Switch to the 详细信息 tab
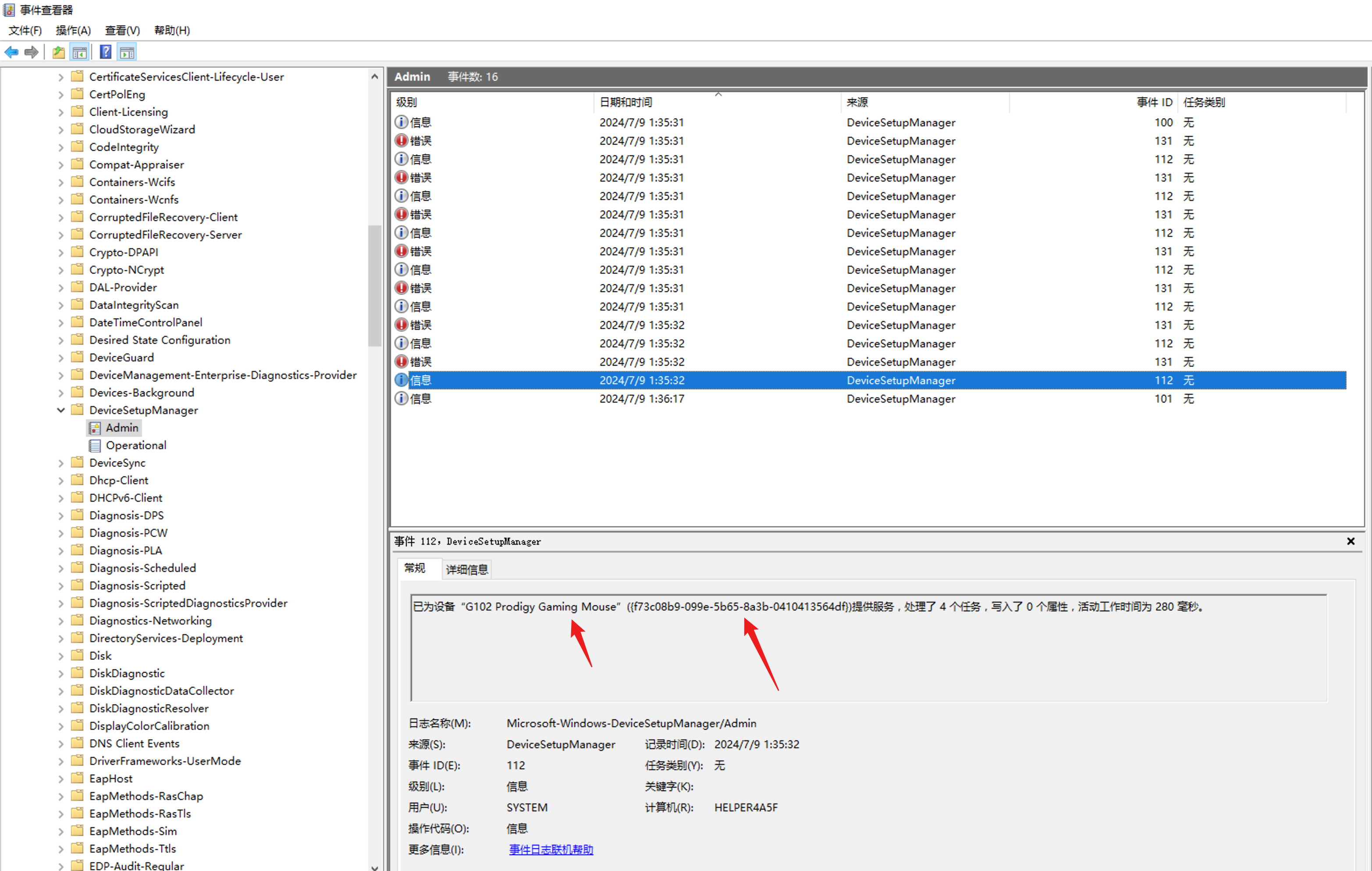This screenshot has width=1372, height=871. tap(467, 569)
